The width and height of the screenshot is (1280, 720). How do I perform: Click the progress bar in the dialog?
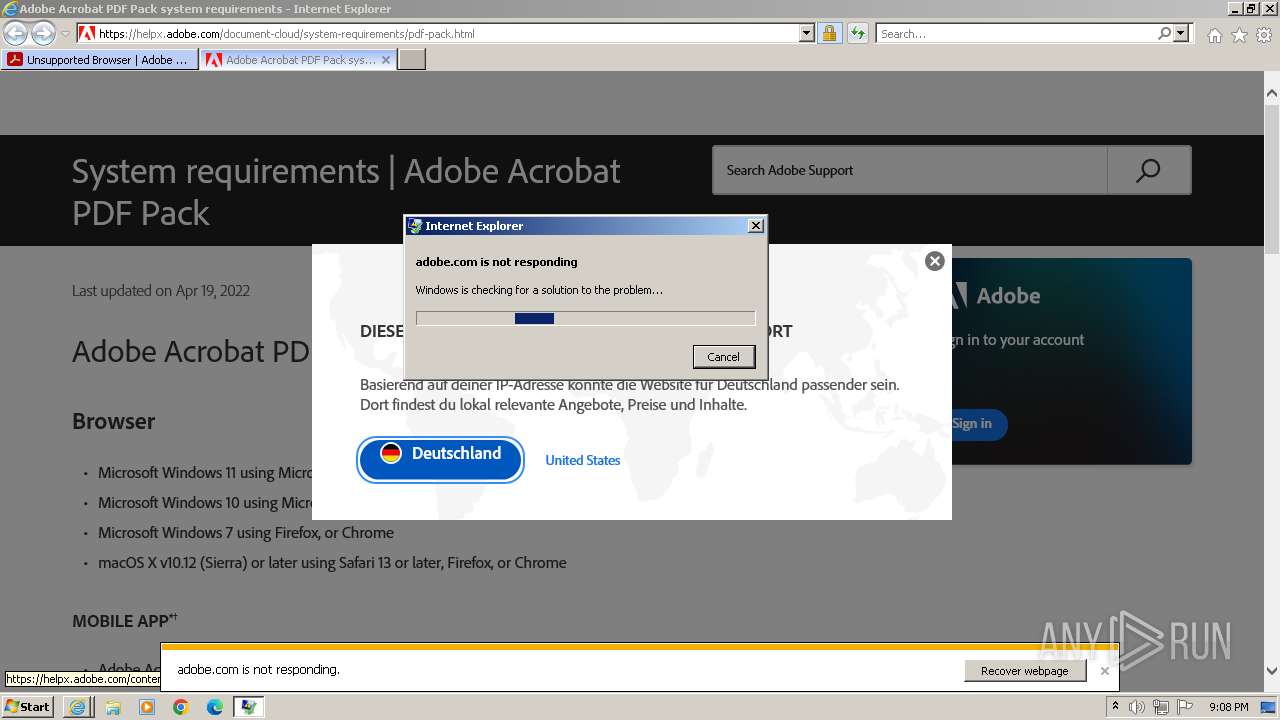(x=585, y=318)
